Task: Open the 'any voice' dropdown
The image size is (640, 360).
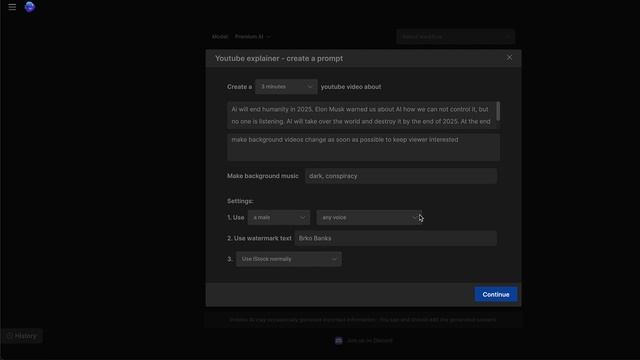Action: tap(369, 218)
